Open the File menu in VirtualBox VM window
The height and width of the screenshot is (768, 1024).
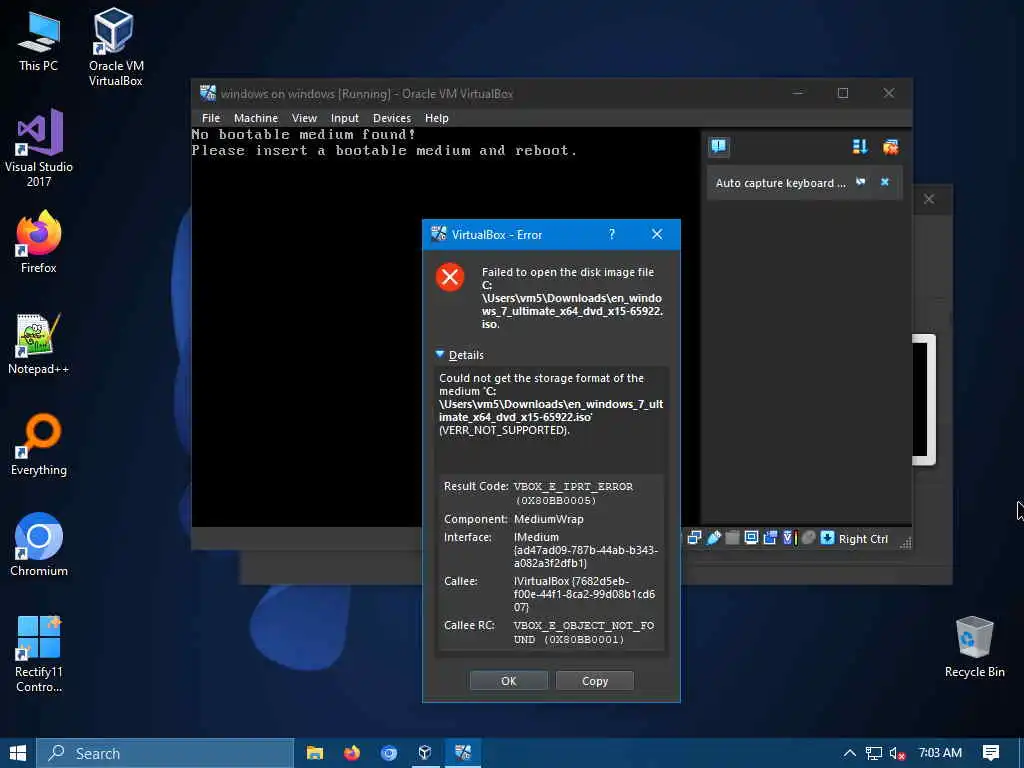click(211, 118)
